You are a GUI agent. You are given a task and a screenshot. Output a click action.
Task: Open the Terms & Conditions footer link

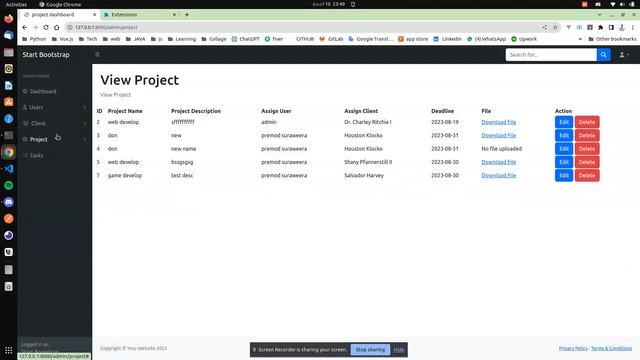(611, 348)
